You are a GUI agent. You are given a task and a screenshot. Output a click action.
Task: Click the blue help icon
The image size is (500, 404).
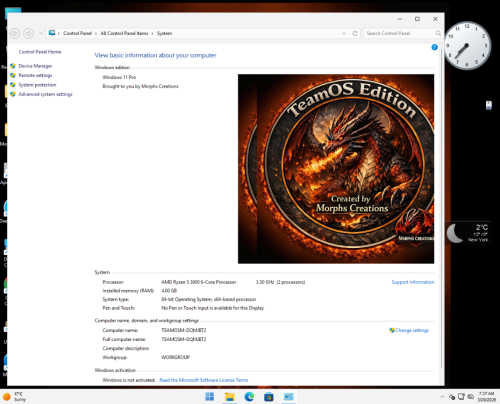pos(434,47)
